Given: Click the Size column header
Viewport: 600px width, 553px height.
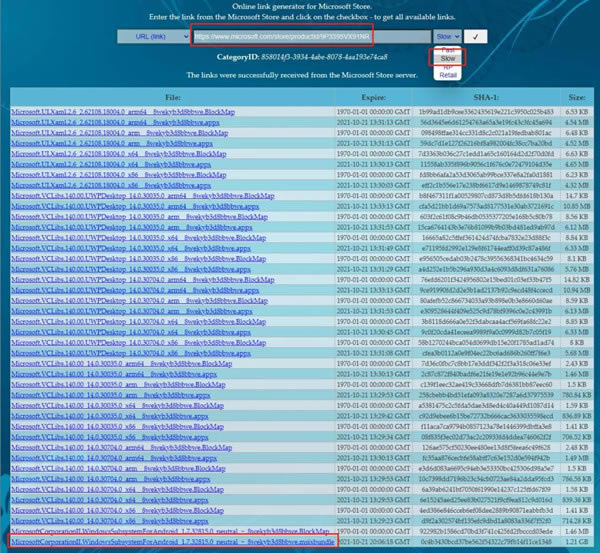Looking at the screenshot, I should tap(577, 98).
